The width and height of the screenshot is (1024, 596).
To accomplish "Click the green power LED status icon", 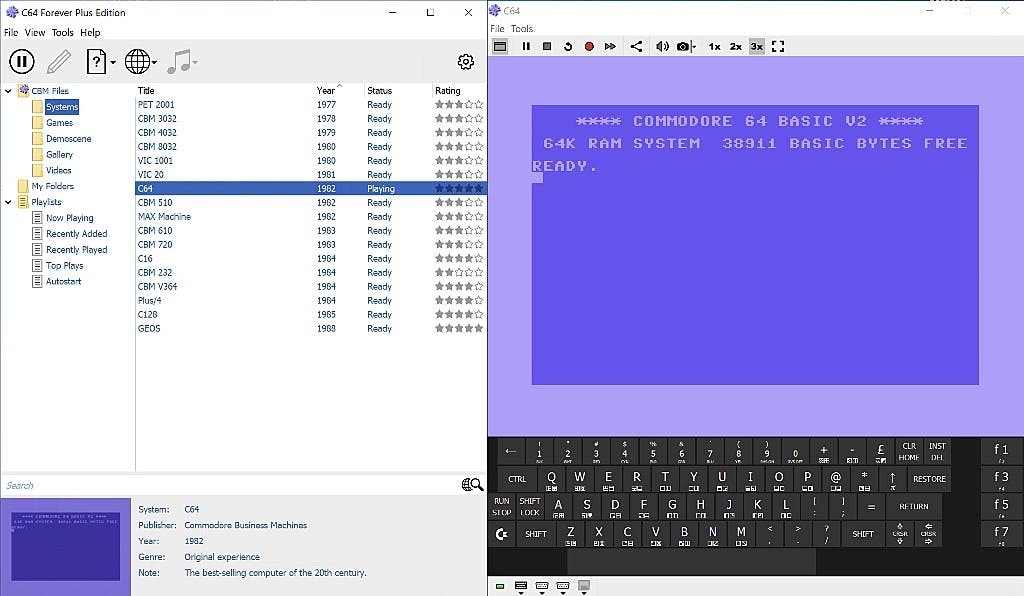I will pyautogui.click(x=500, y=586).
